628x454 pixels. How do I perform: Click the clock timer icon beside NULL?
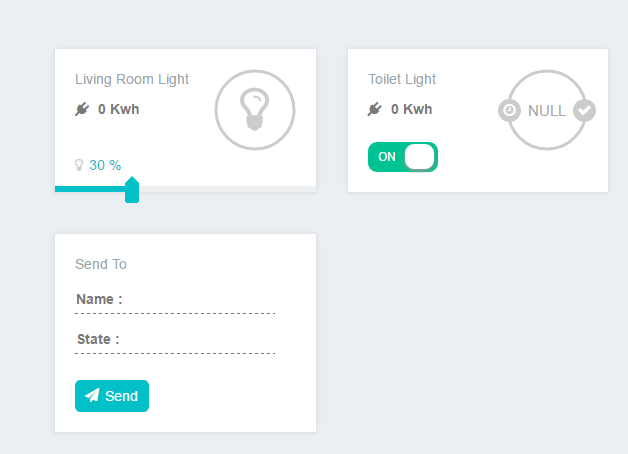[509, 110]
